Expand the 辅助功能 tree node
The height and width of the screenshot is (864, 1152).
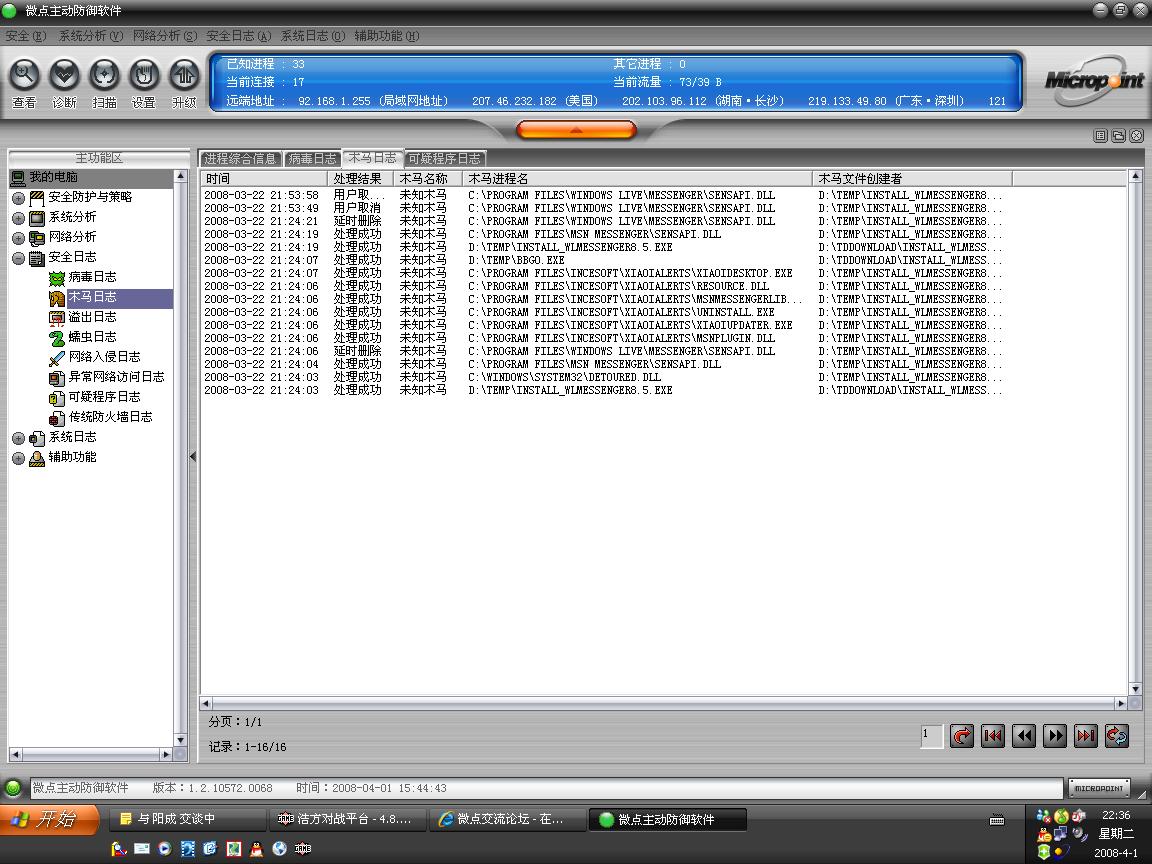tap(18, 458)
